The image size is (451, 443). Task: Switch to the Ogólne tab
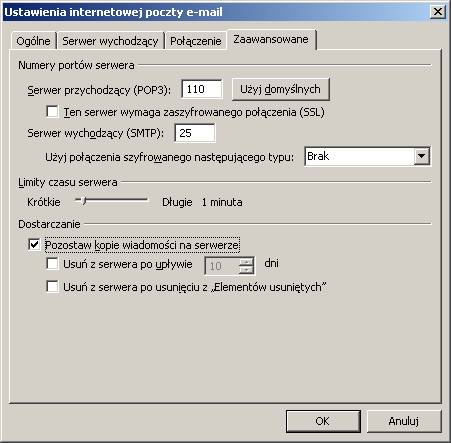(x=33, y=41)
